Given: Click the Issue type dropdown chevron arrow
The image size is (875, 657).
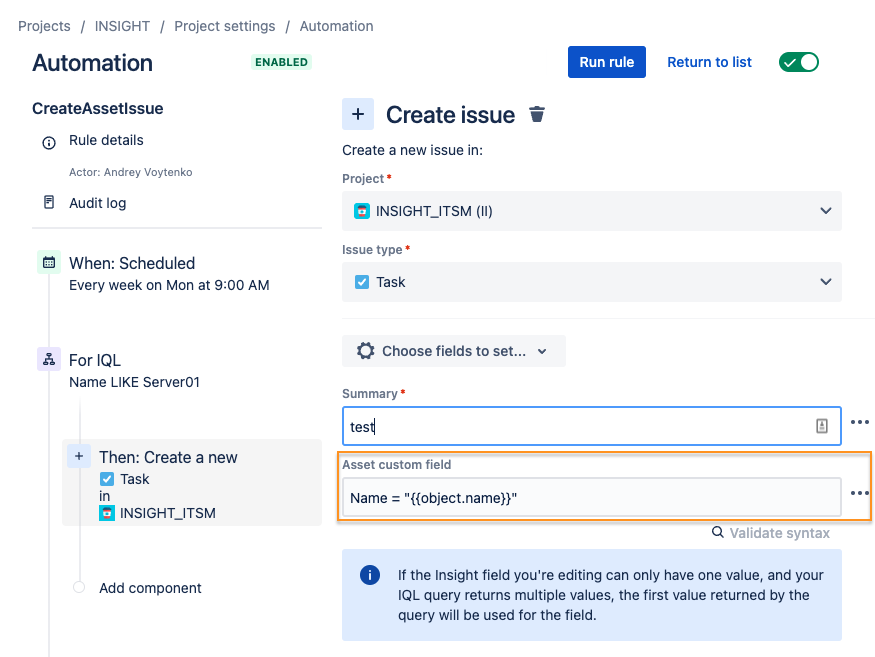Looking at the screenshot, I should pos(825,282).
